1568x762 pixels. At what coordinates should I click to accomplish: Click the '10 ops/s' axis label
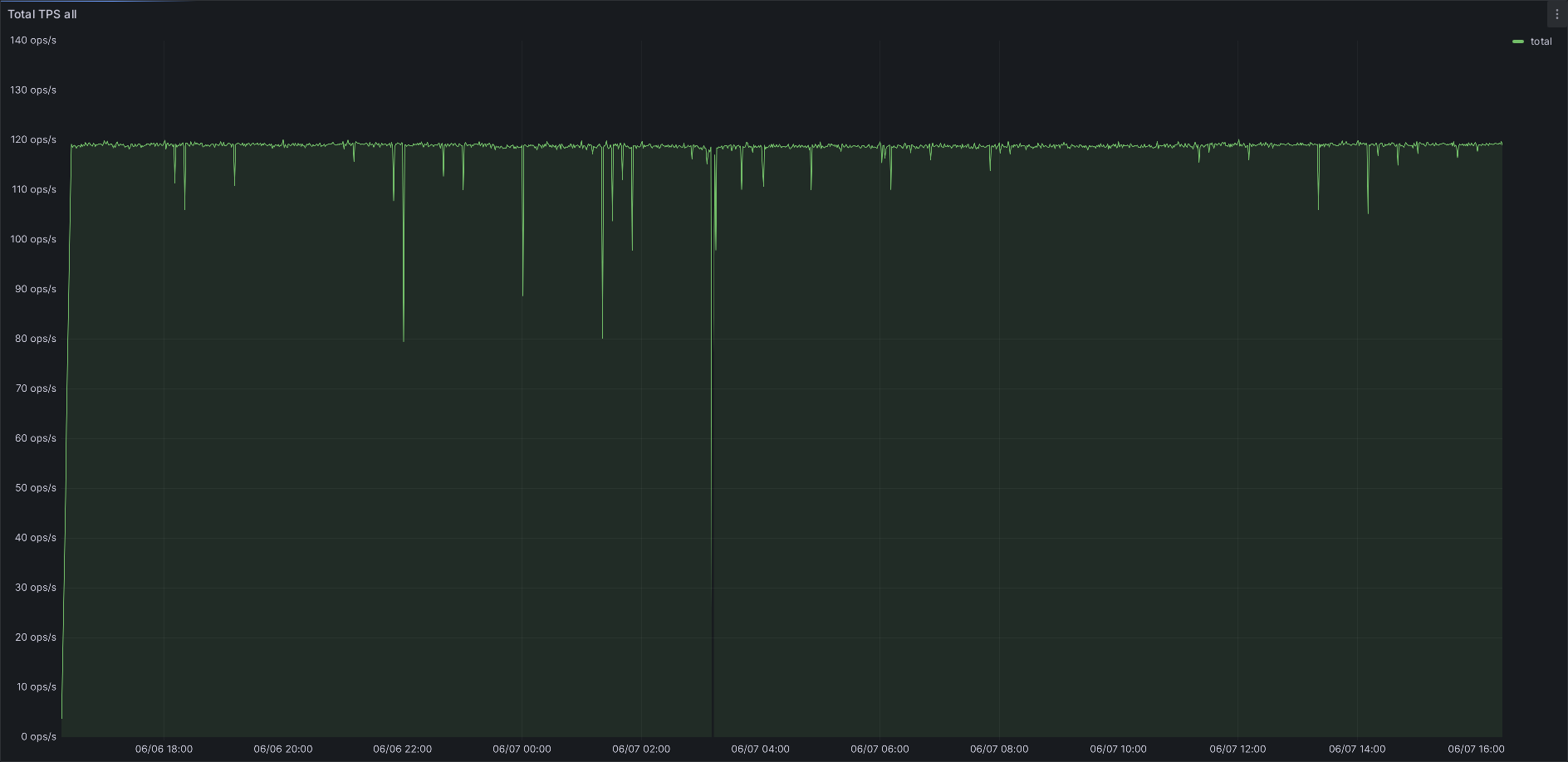click(x=36, y=687)
